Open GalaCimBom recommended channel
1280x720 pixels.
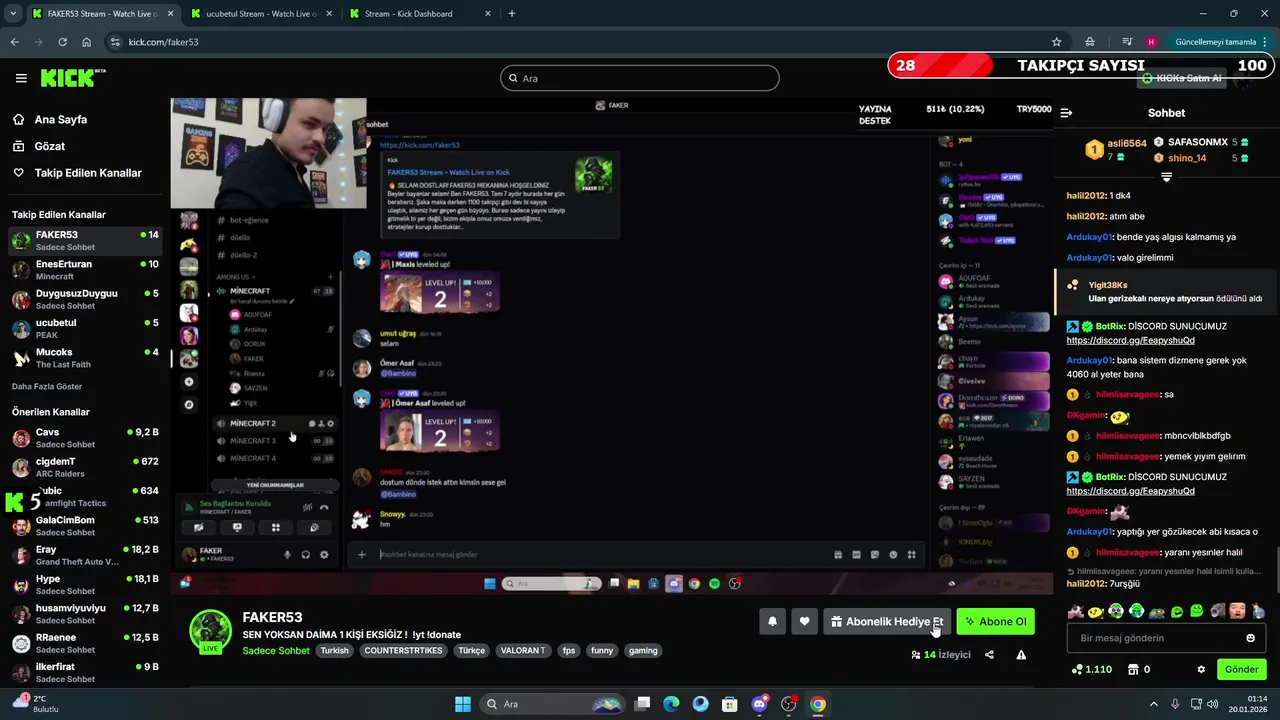[x=85, y=526]
